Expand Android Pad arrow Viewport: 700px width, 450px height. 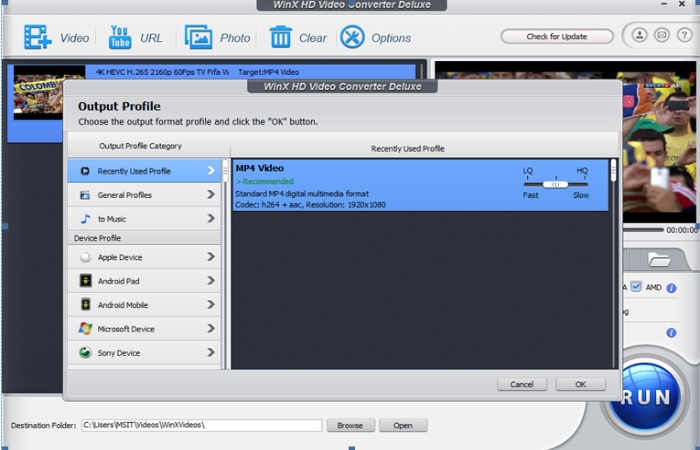point(211,281)
